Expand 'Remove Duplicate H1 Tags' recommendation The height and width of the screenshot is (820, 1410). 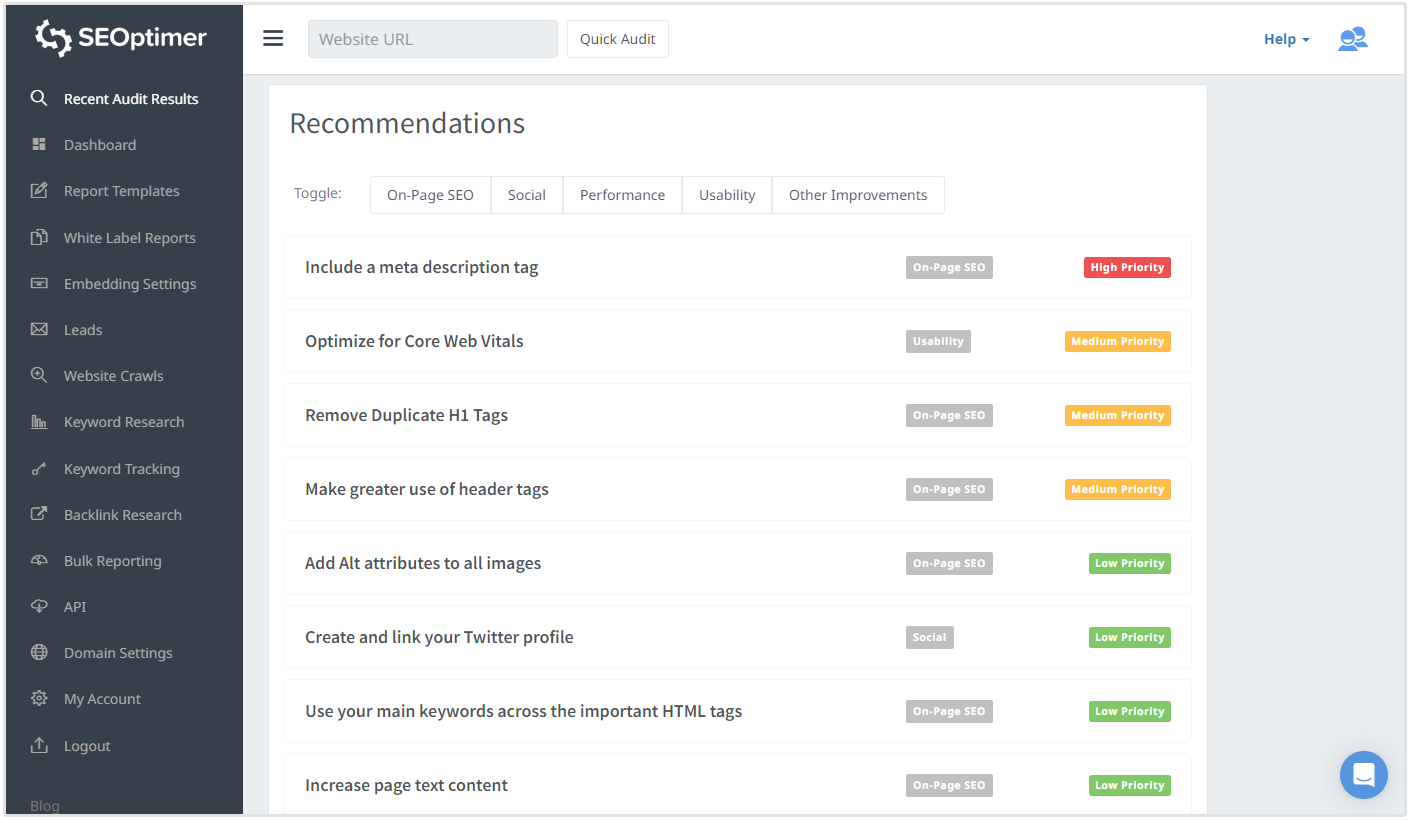tap(406, 415)
